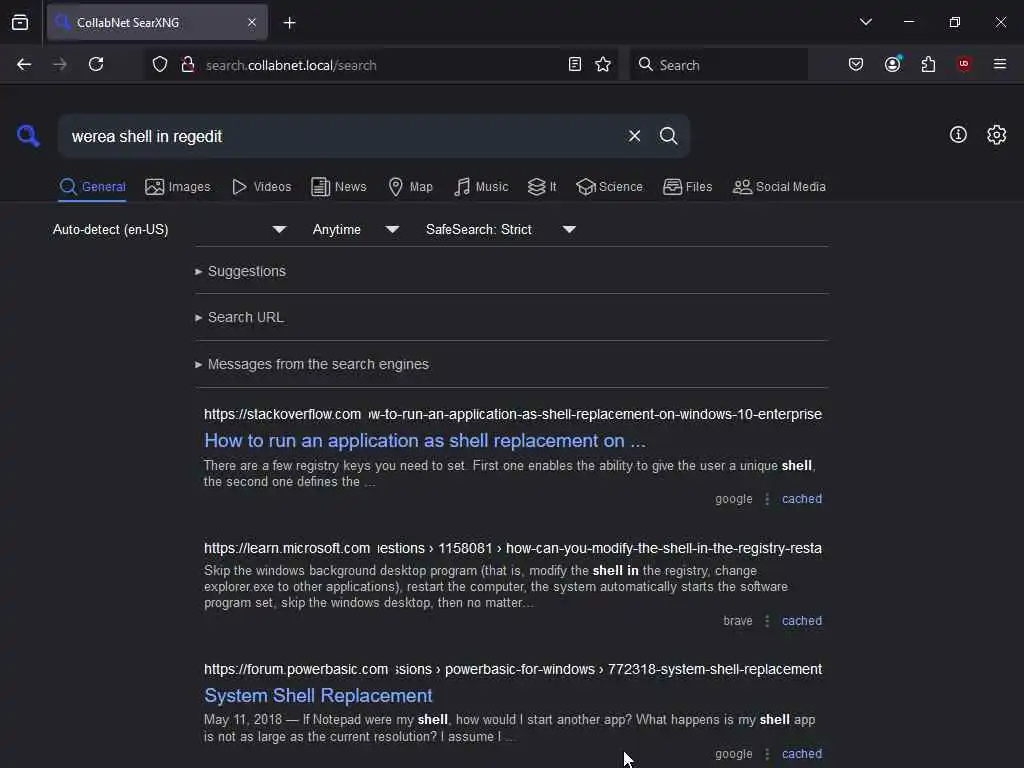Focus the browser address bar

[x=382, y=65]
